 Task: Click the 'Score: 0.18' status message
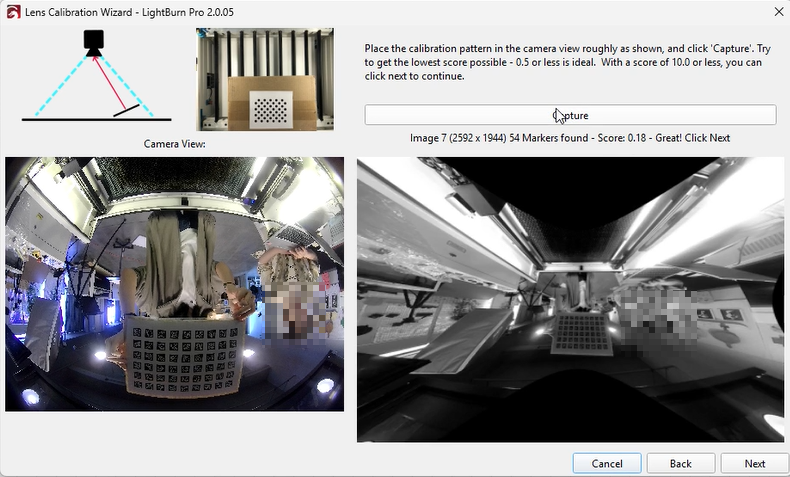click(570, 138)
